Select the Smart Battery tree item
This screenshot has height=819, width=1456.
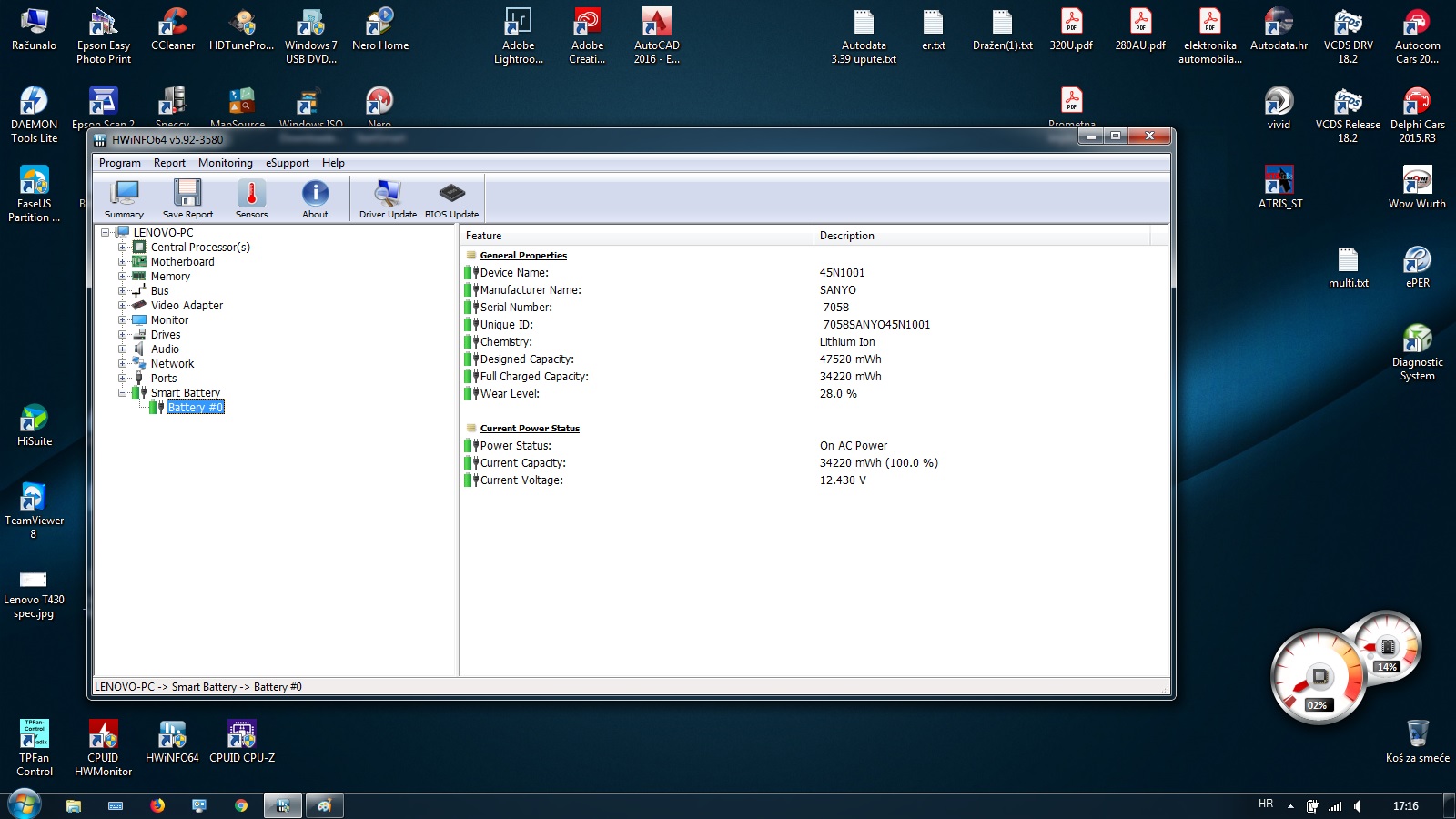click(x=186, y=392)
